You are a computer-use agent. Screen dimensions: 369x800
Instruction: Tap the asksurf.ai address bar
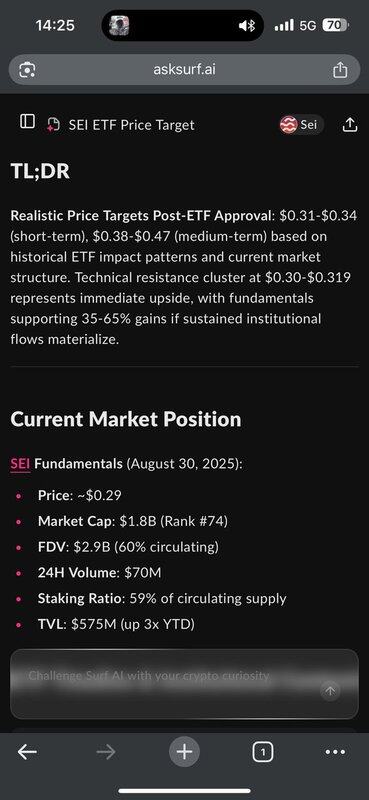tap(184, 69)
